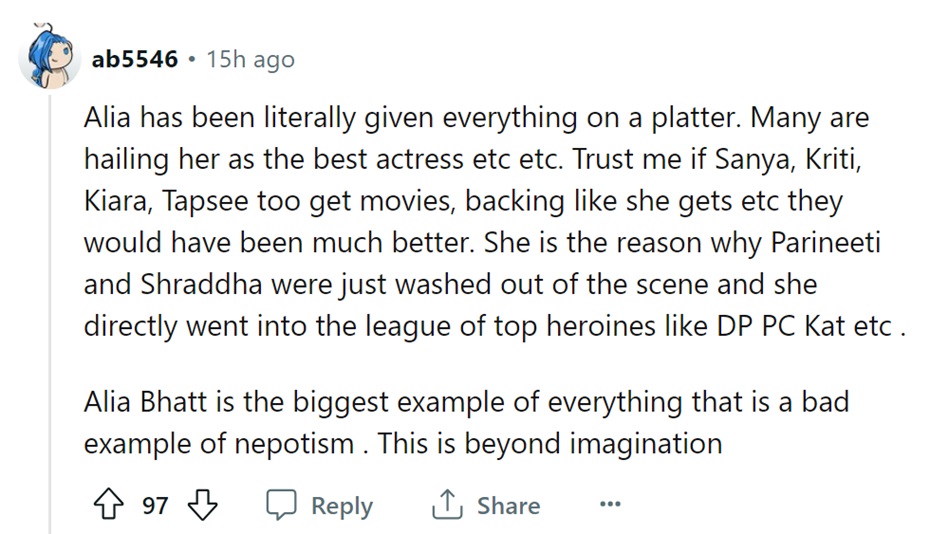The height and width of the screenshot is (534, 930).
Task: Downvote the comment with the down arrow
Action: pyautogui.click(x=203, y=505)
